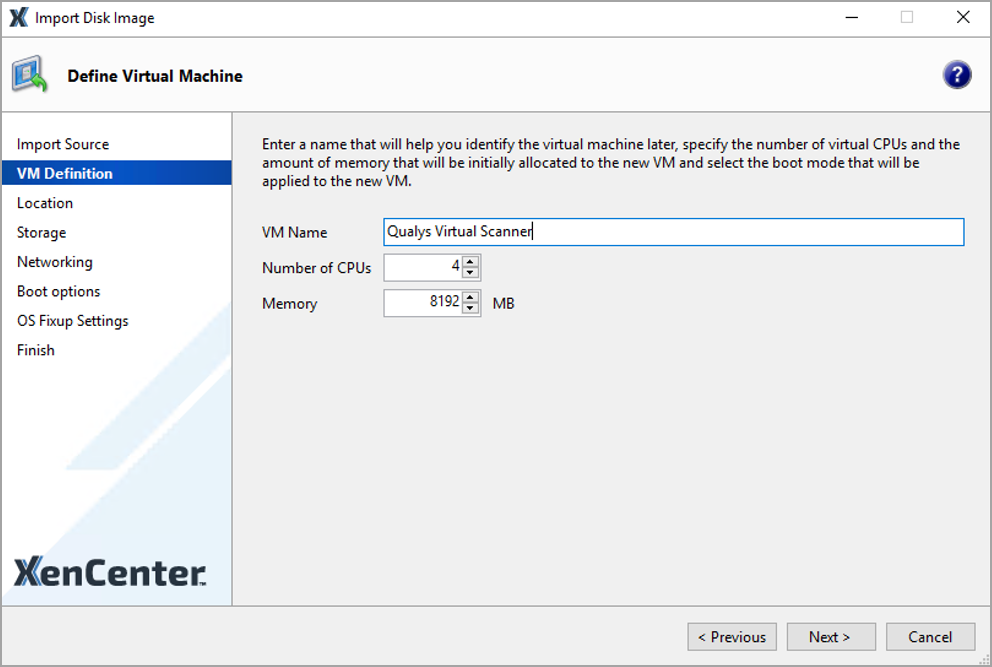Click the Memory label
The height and width of the screenshot is (667, 992).
click(x=289, y=304)
